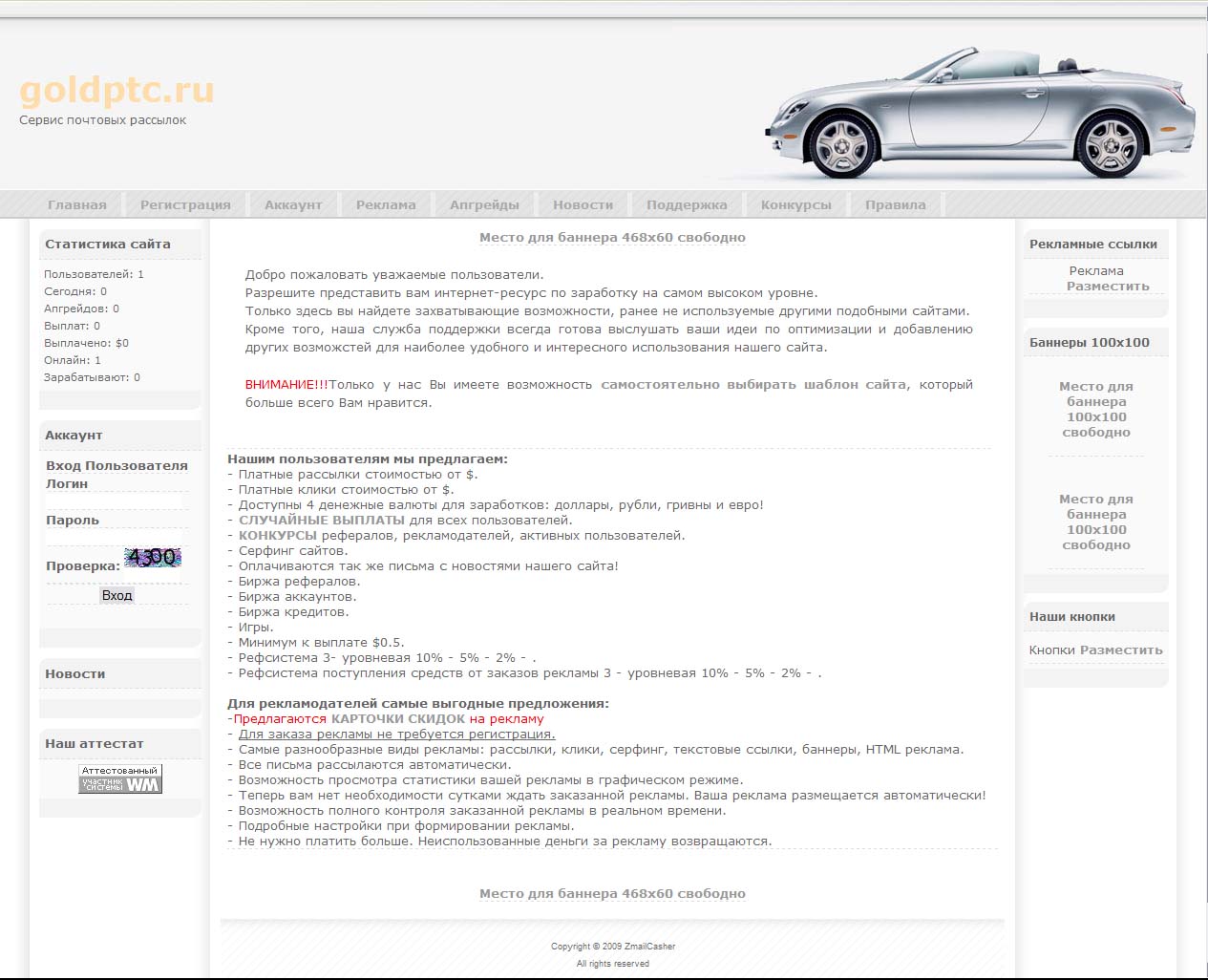This screenshot has width=1208, height=980.
Task: Click Разместить link under Наши кнопки
Action: tap(1121, 650)
